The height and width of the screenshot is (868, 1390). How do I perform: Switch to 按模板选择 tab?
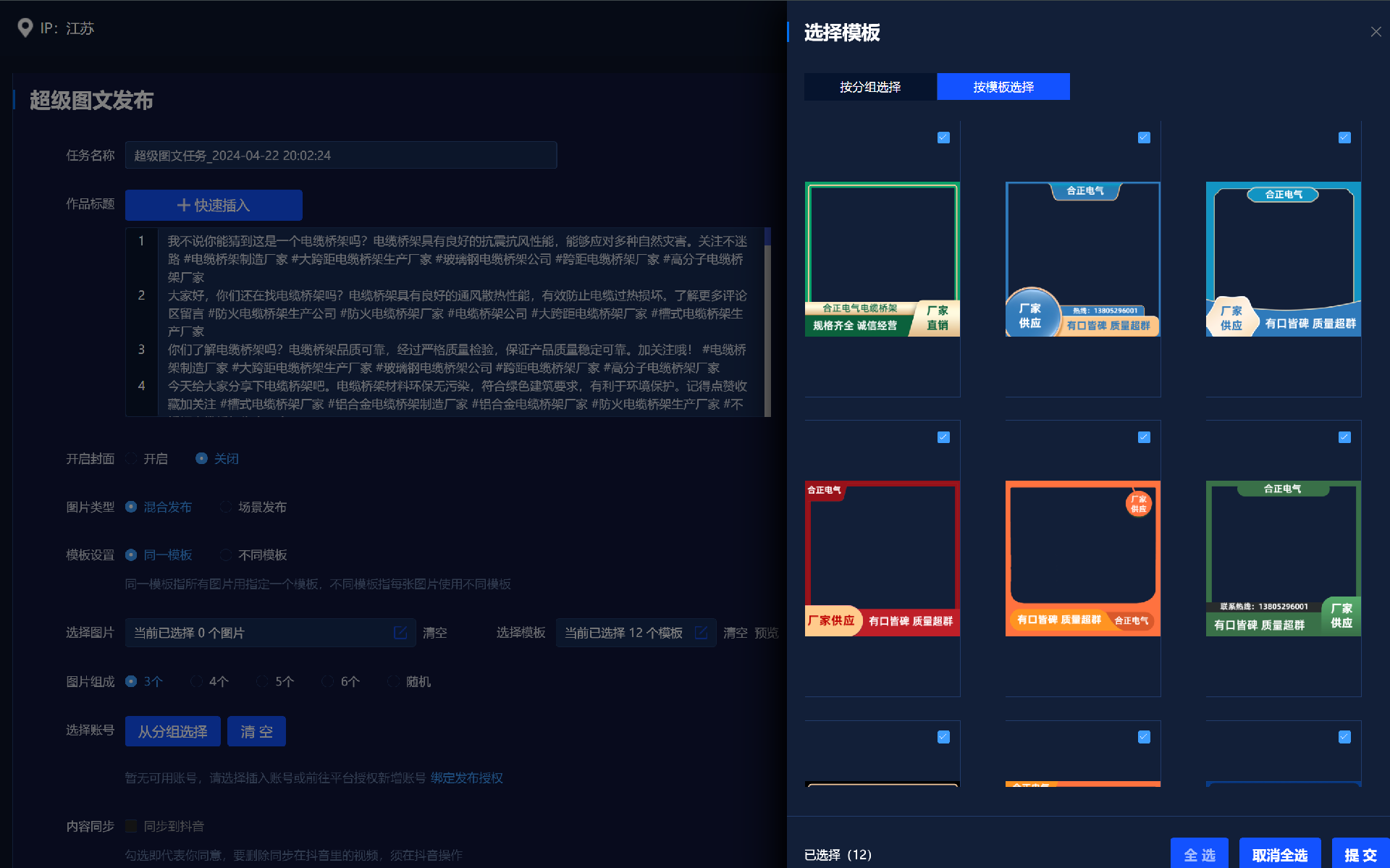(1003, 87)
